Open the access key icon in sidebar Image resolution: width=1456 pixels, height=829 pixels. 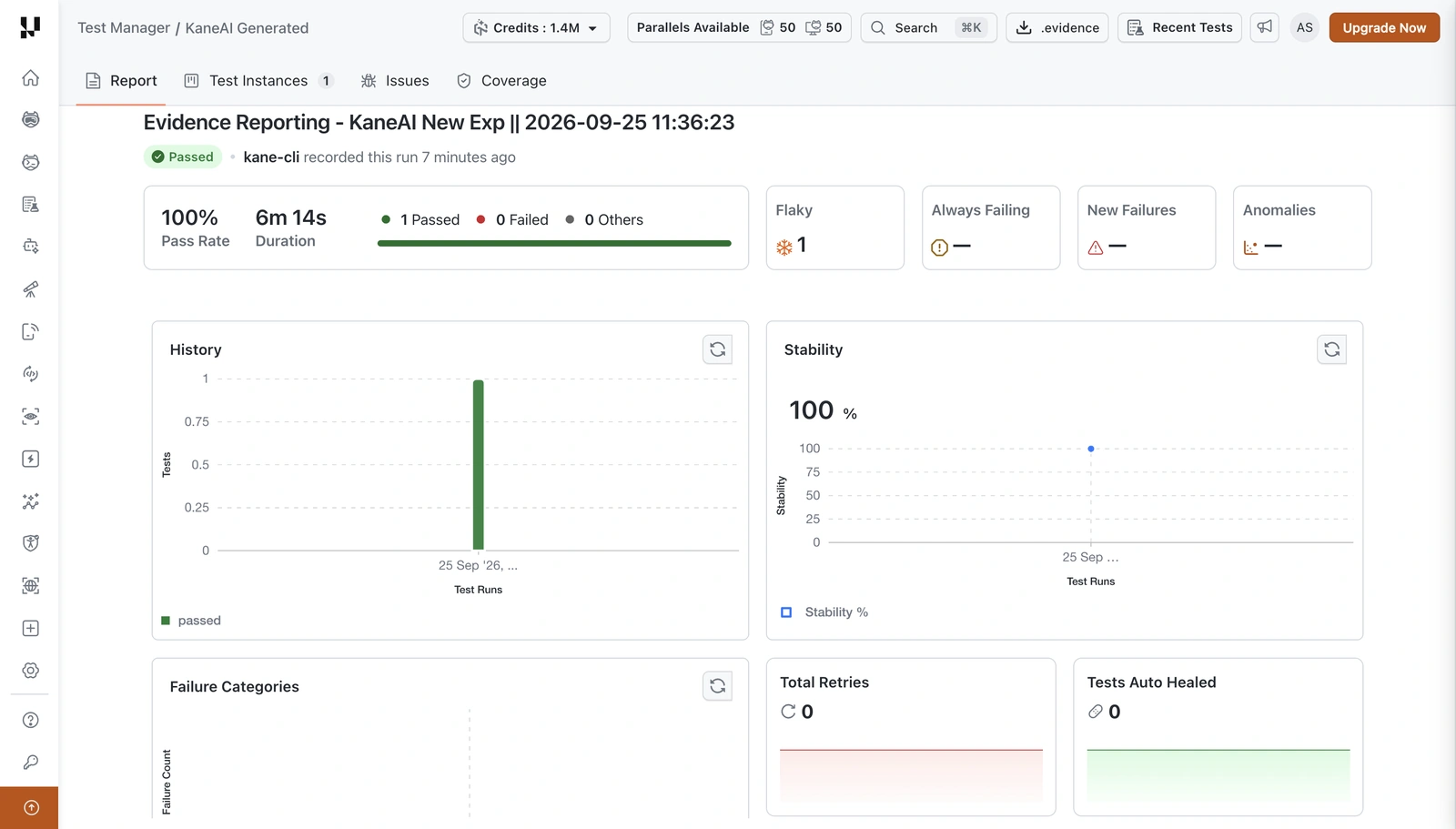click(30, 763)
